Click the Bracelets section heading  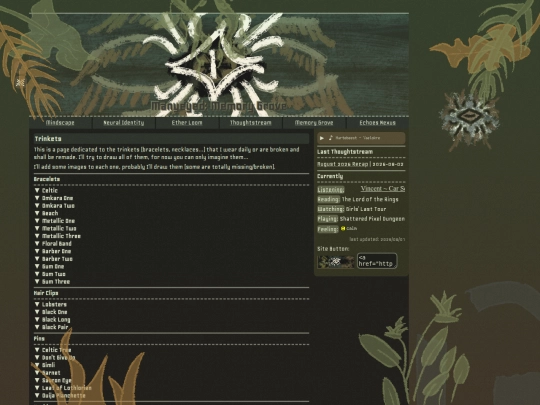47,179
